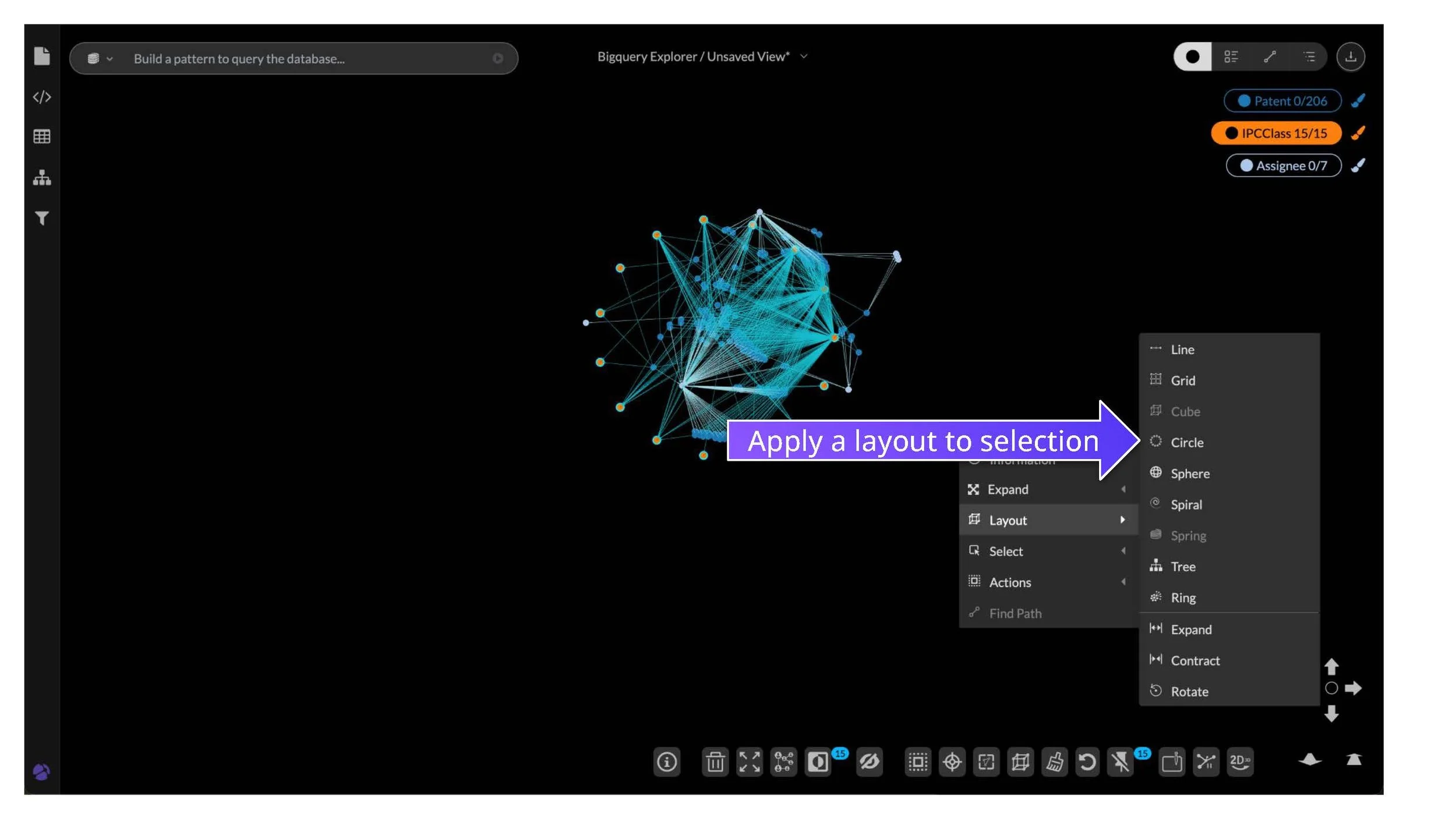Open the filter funnel sidebar icon
This screenshot has width=1456, height=819.
point(42,218)
